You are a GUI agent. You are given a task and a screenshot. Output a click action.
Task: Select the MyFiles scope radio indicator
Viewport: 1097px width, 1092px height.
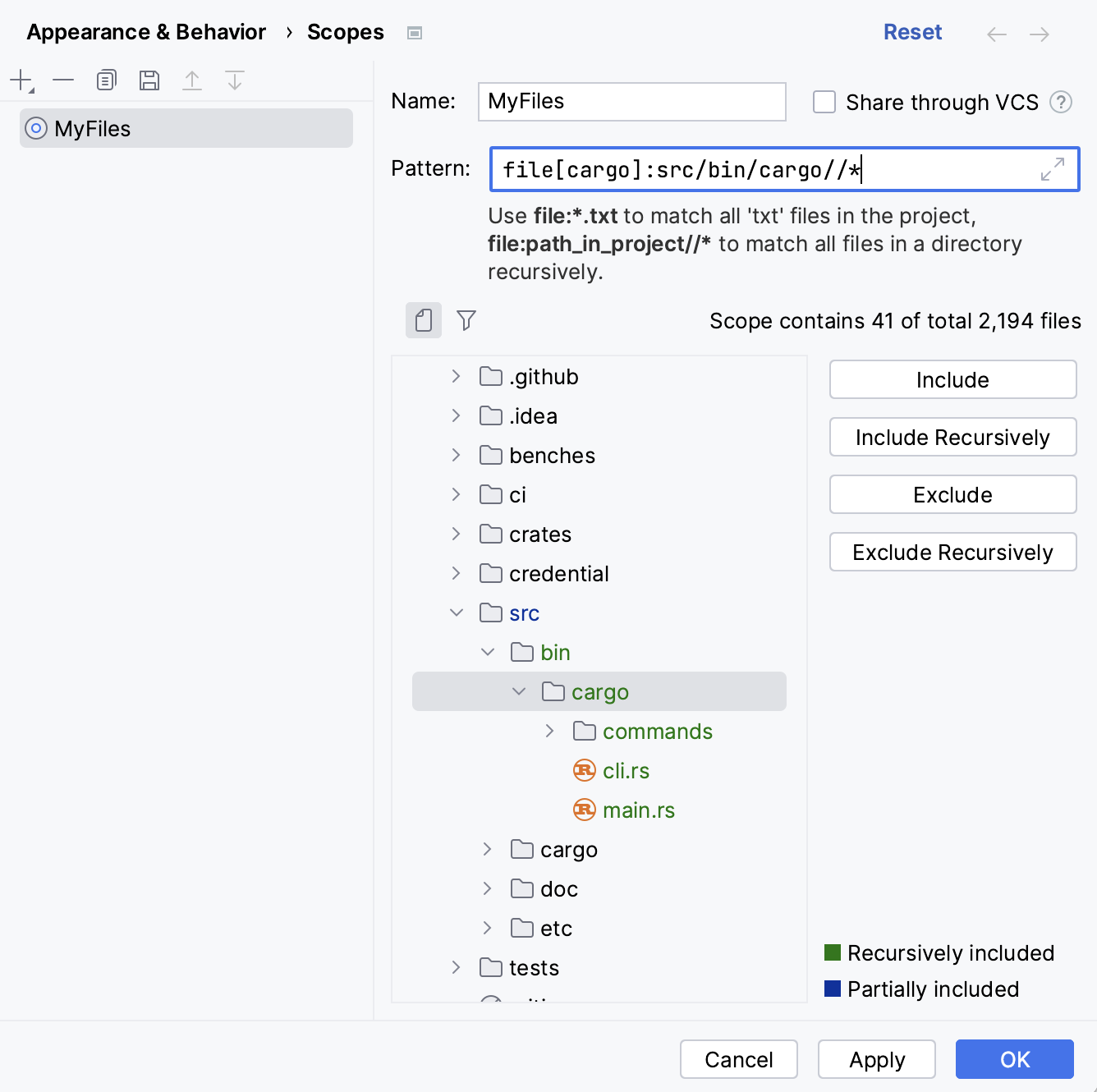(x=36, y=128)
